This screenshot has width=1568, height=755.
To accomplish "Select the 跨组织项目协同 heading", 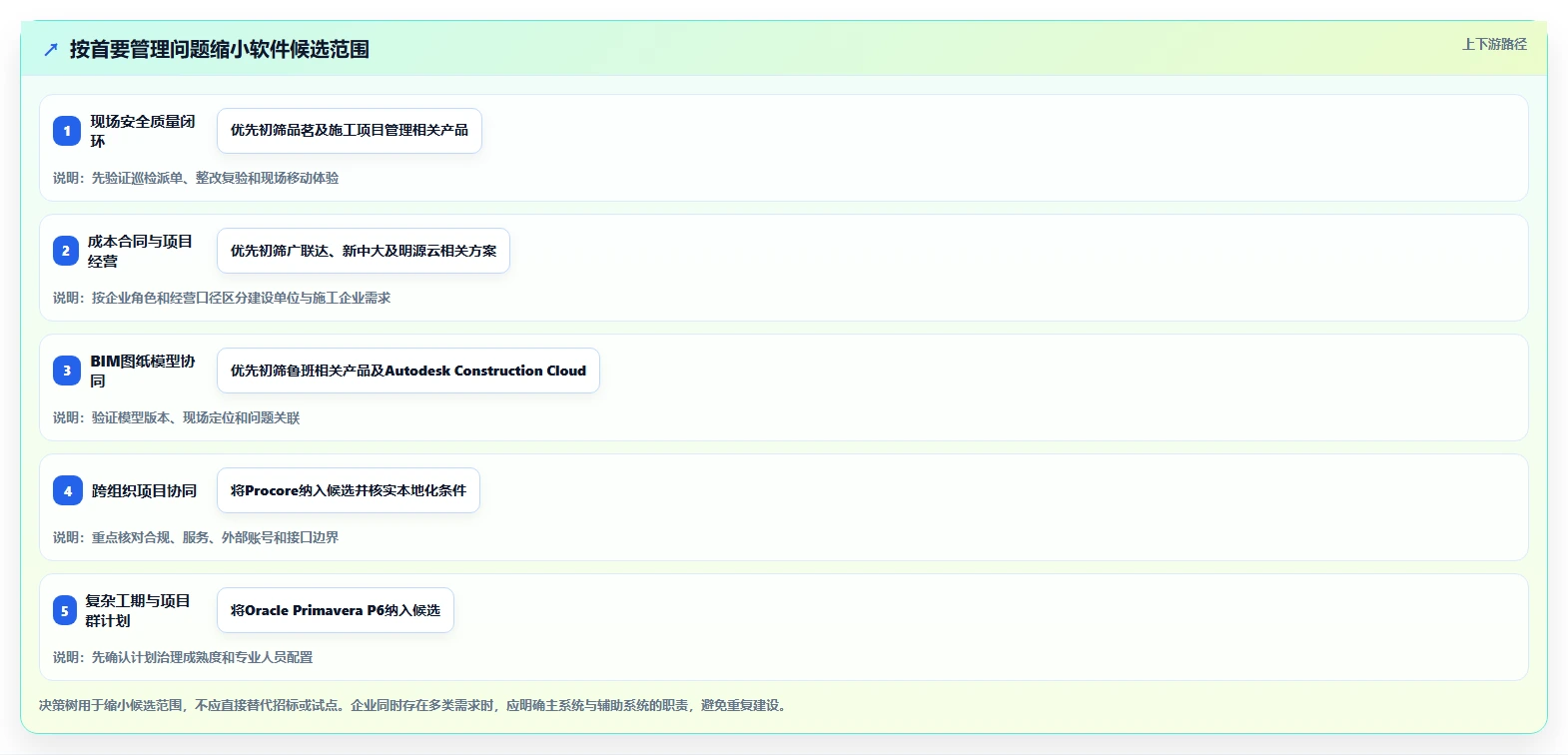I will pos(145,490).
